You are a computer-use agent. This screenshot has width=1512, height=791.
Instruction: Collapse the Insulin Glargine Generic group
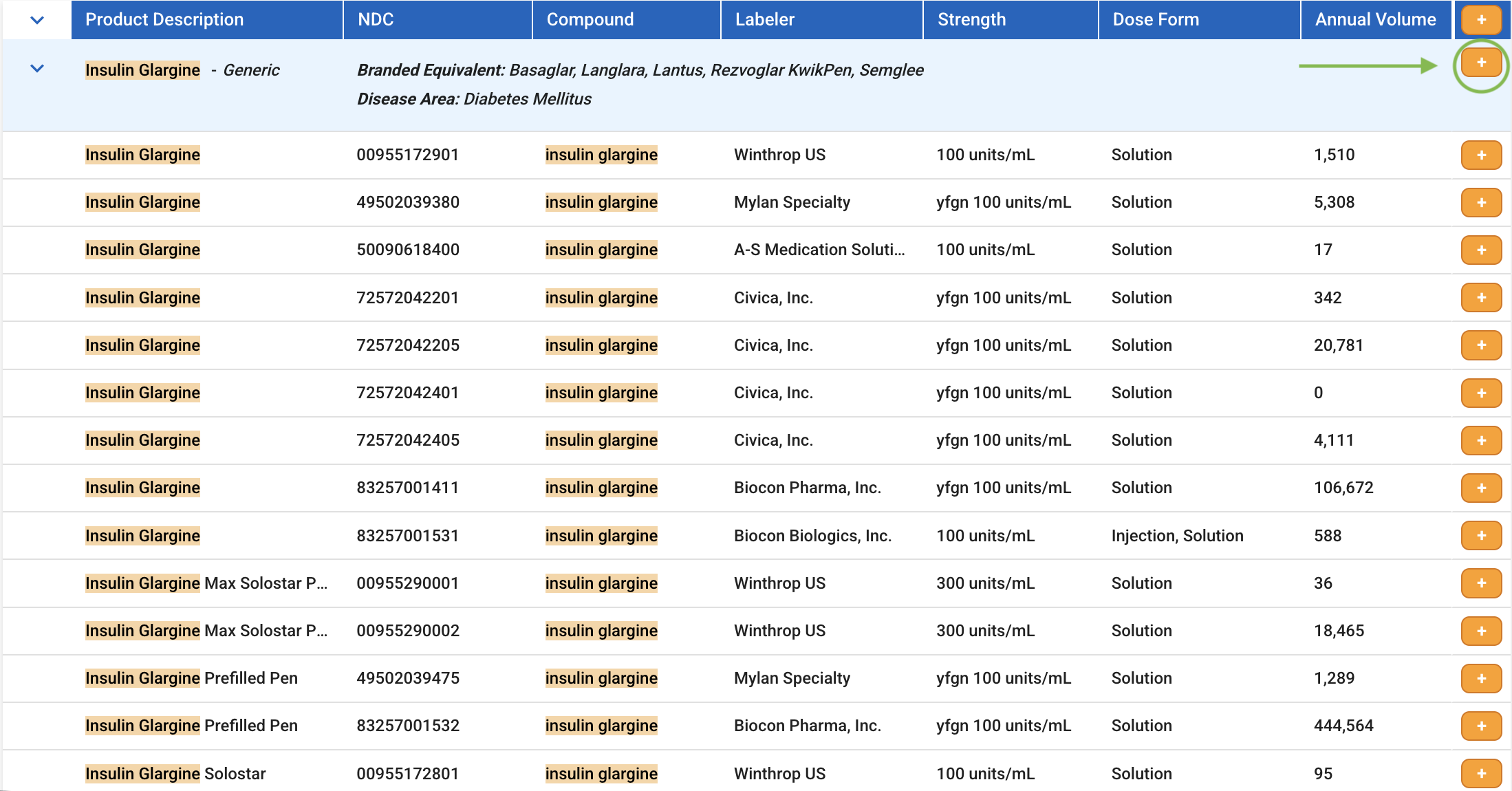(x=37, y=68)
